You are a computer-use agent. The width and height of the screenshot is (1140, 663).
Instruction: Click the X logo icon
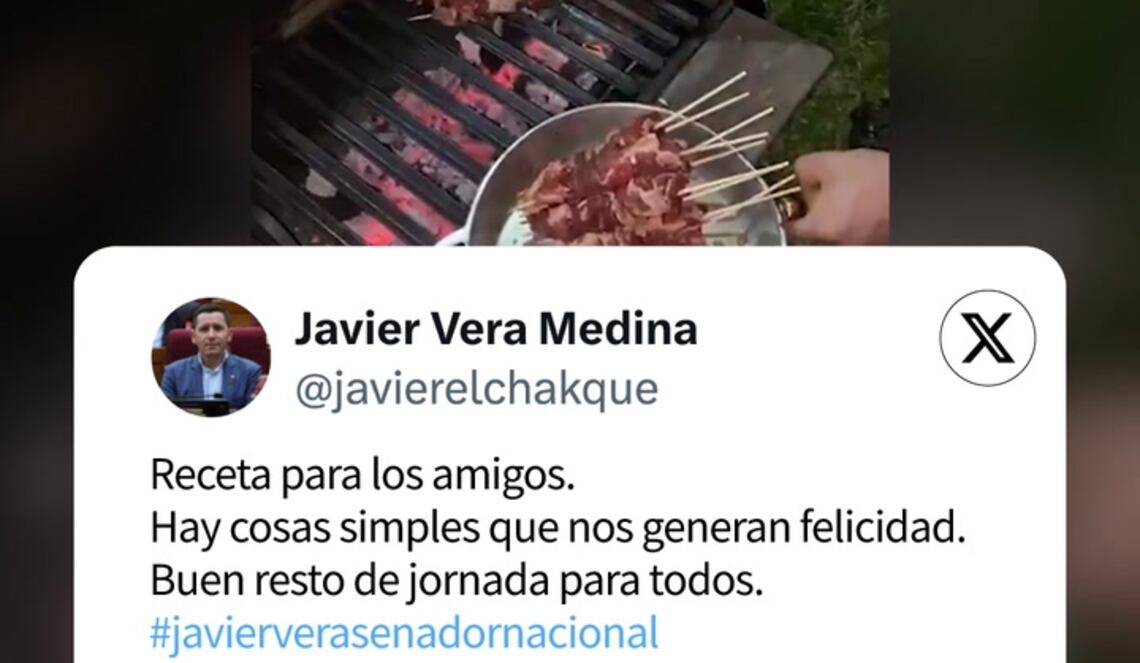pyautogui.click(x=987, y=338)
